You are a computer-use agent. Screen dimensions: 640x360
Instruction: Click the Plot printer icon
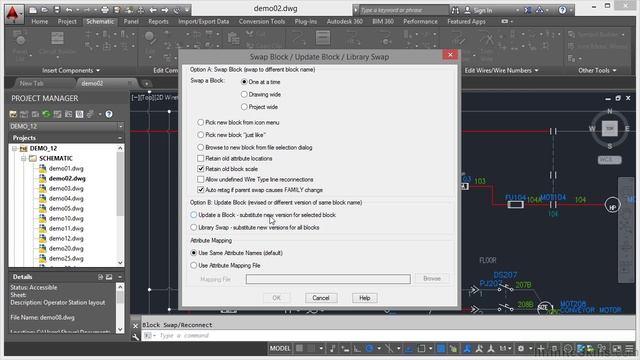[x=105, y=10]
